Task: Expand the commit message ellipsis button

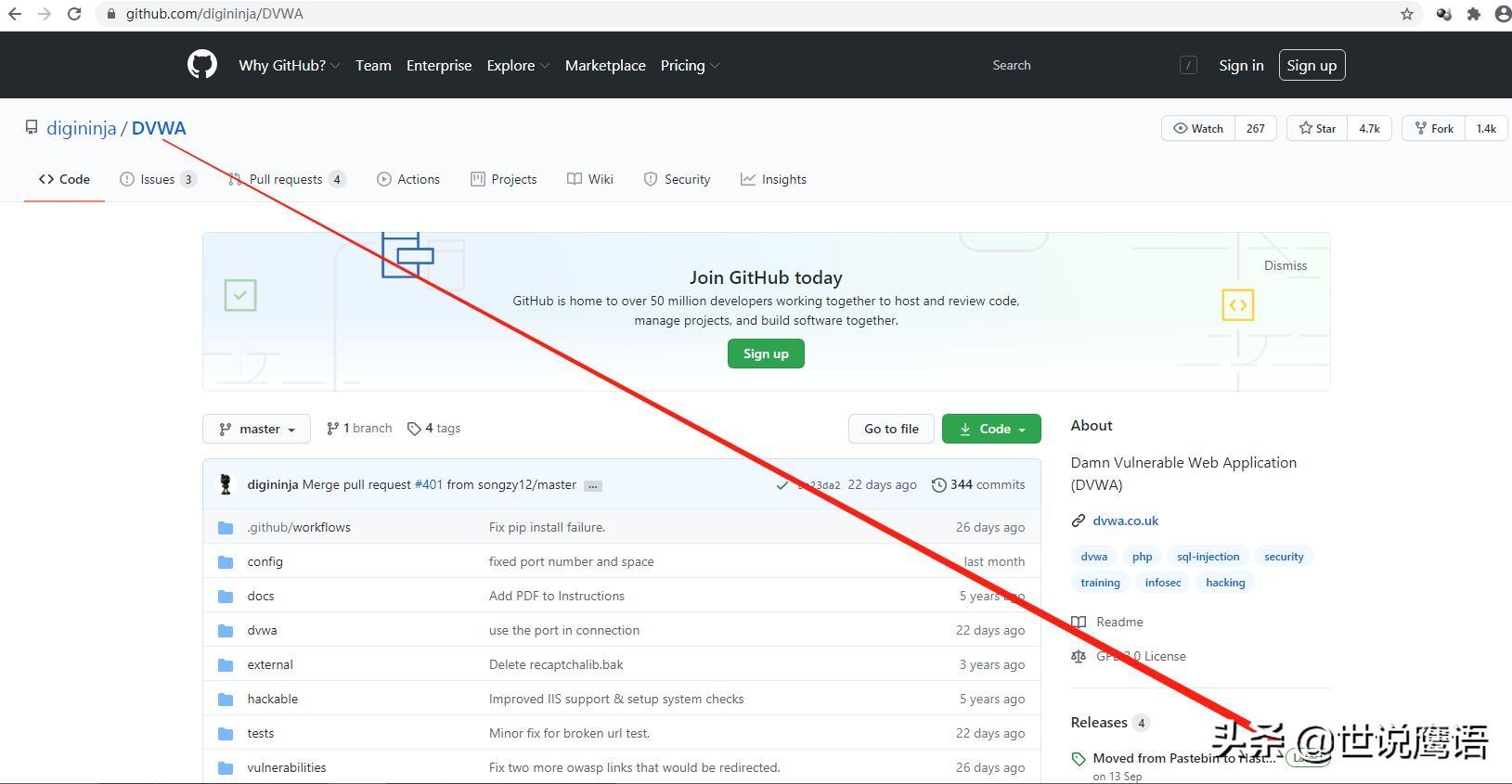Action: (592, 485)
